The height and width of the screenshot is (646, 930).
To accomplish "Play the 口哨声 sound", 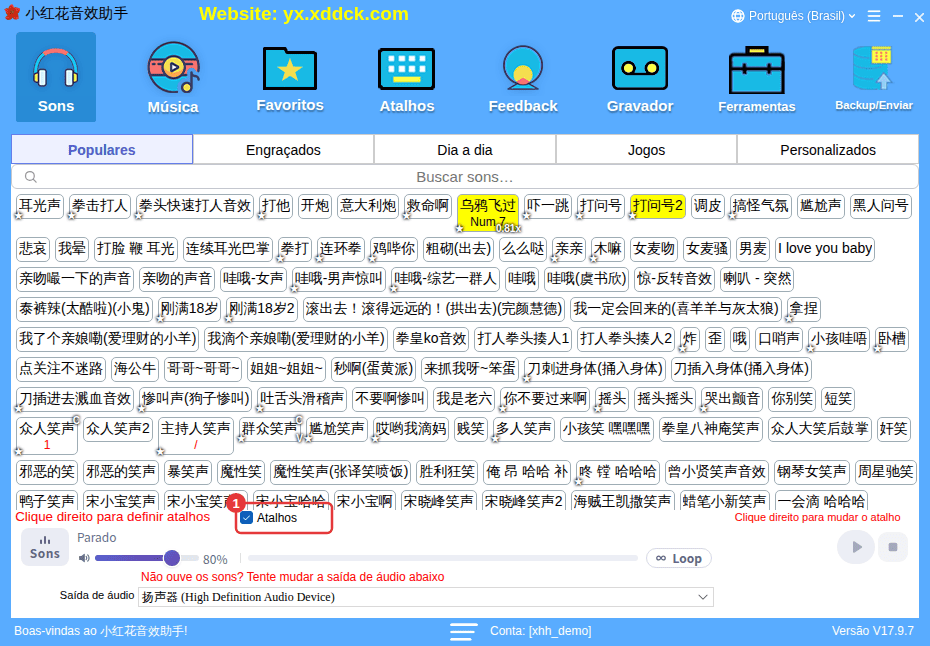I will click(x=779, y=339).
